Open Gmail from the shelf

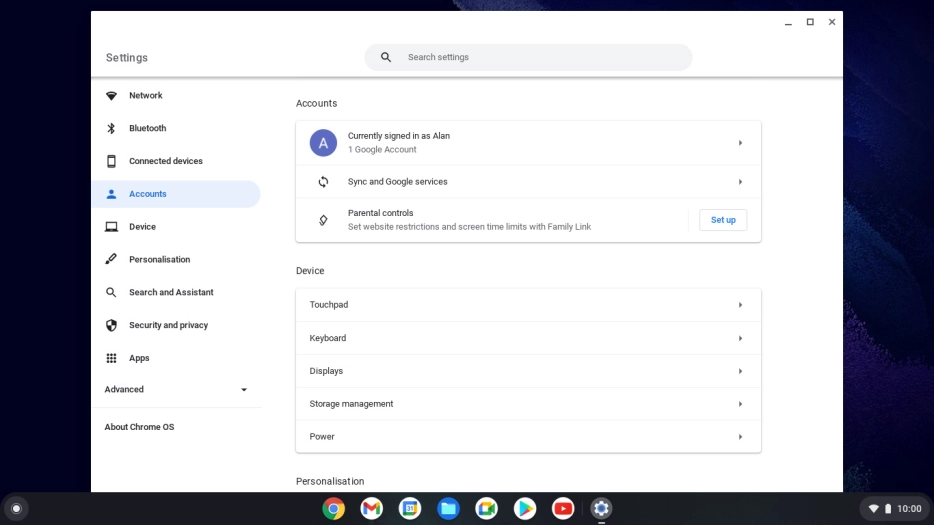coord(372,508)
